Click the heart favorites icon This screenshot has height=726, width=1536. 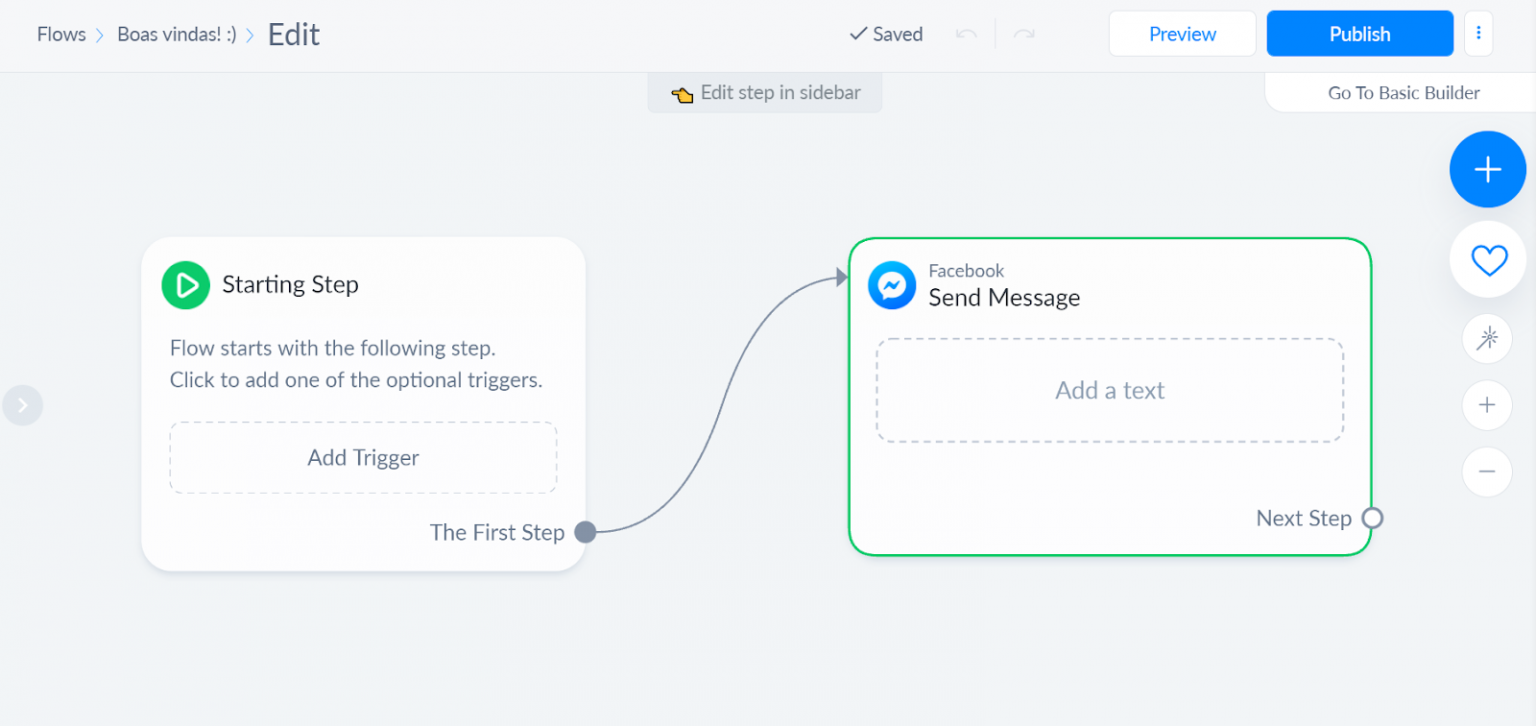click(x=1487, y=260)
